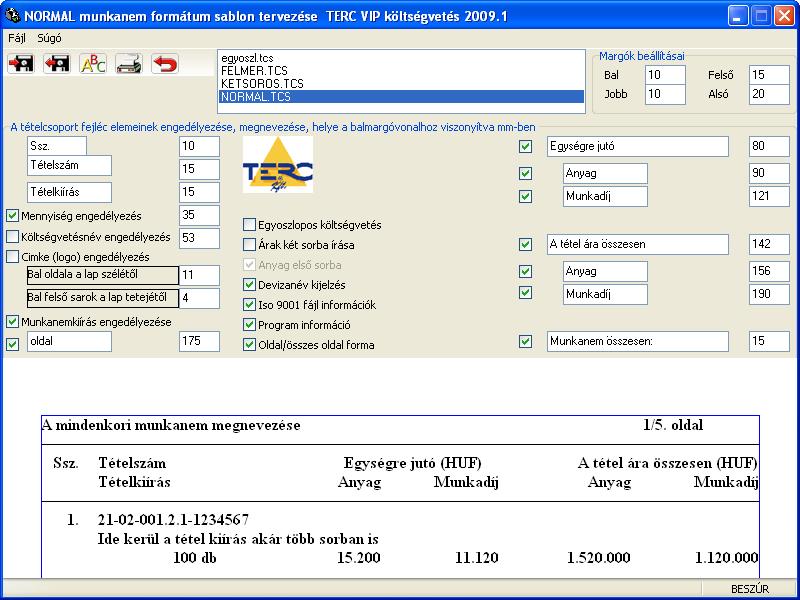Screen dimensions: 800x600
Task: Click the red return arrow icon
Action: coord(165,64)
